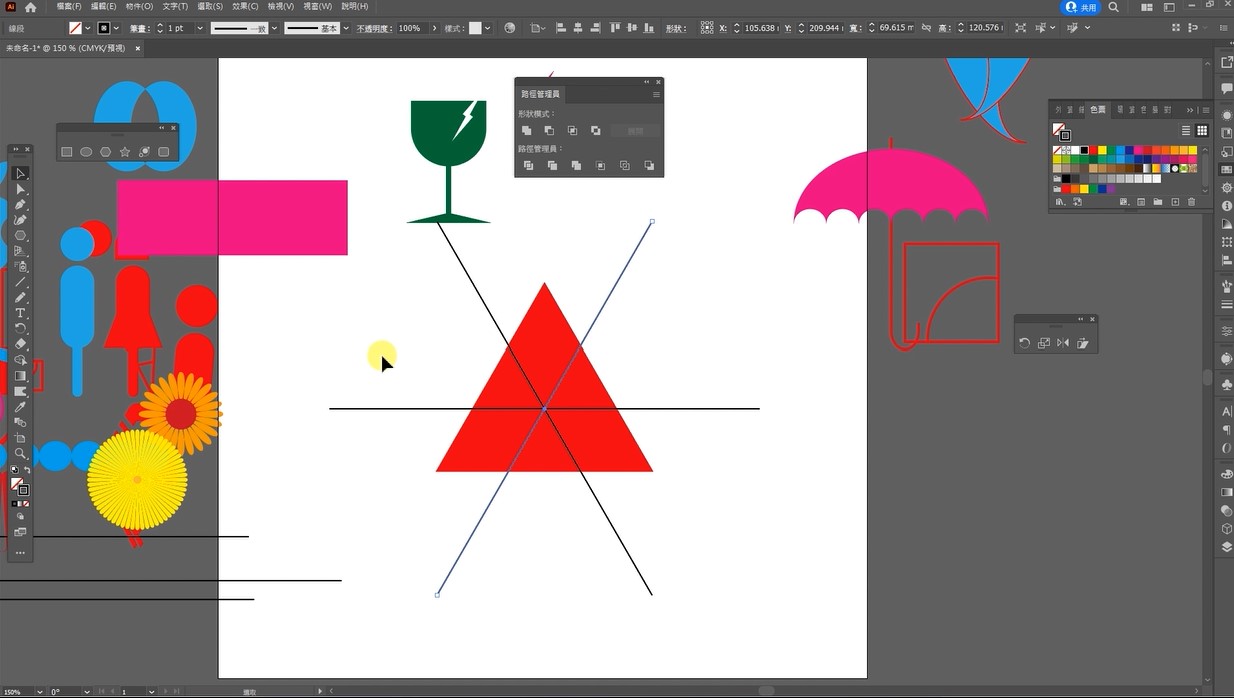This screenshot has height=698, width=1234.
Task: Expand the opacity 100% options arrow
Action: coord(434,28)
